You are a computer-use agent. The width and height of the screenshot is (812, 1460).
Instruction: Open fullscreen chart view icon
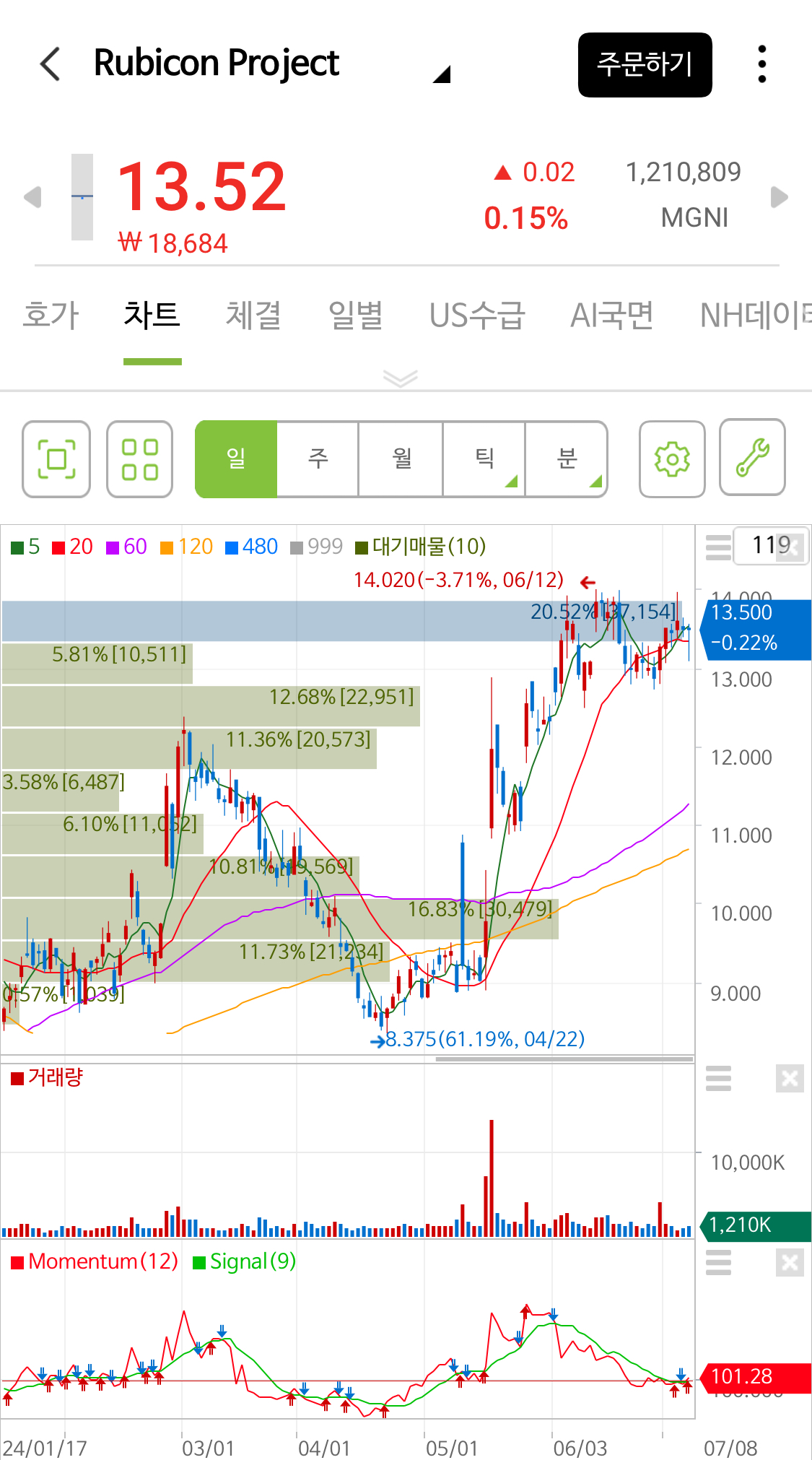click(x=56, y=459)
